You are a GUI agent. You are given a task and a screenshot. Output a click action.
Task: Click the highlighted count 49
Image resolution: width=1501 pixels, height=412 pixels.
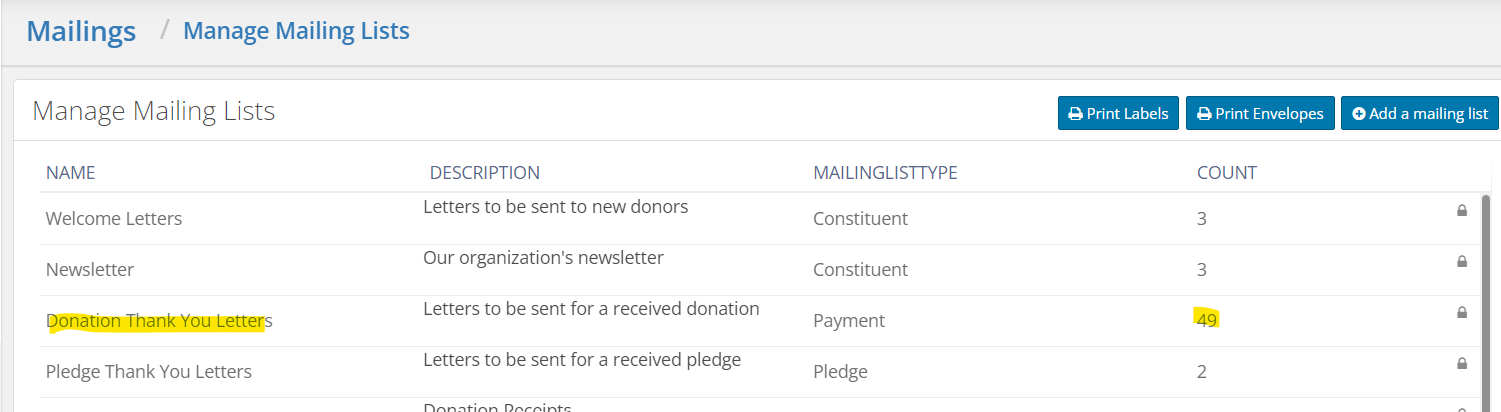click(1207, 320)
